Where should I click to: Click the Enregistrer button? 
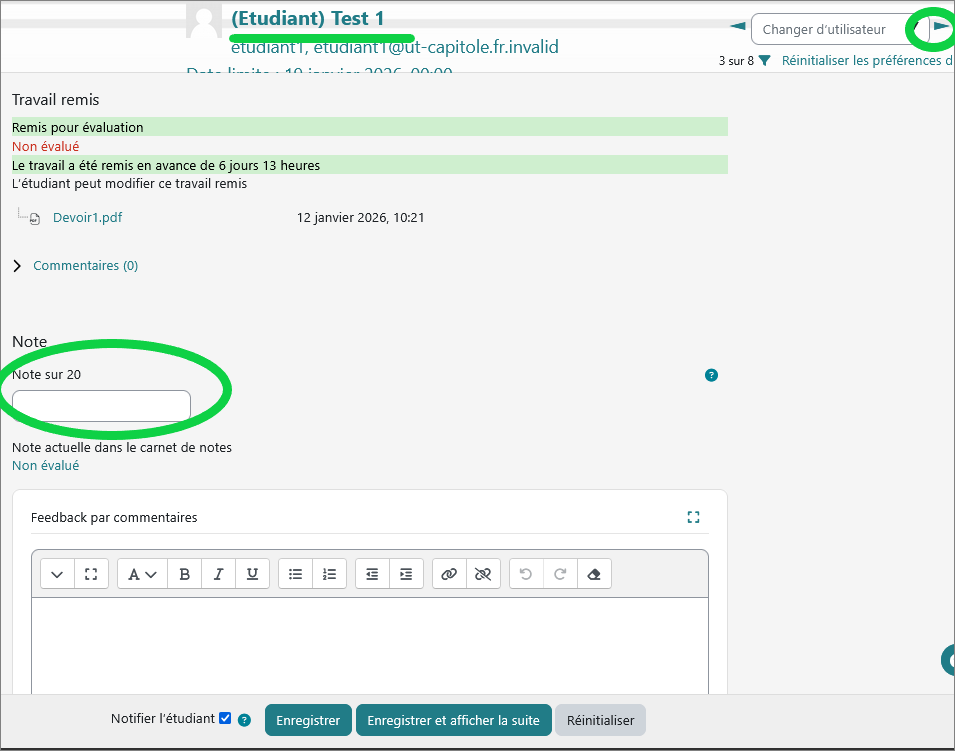[x=308, y=720]
